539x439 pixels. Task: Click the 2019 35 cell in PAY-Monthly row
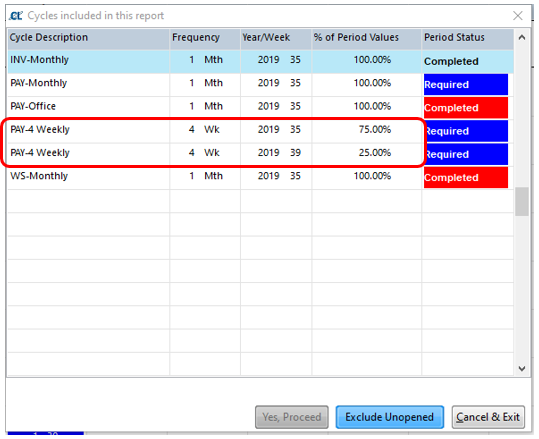(276, 85)
